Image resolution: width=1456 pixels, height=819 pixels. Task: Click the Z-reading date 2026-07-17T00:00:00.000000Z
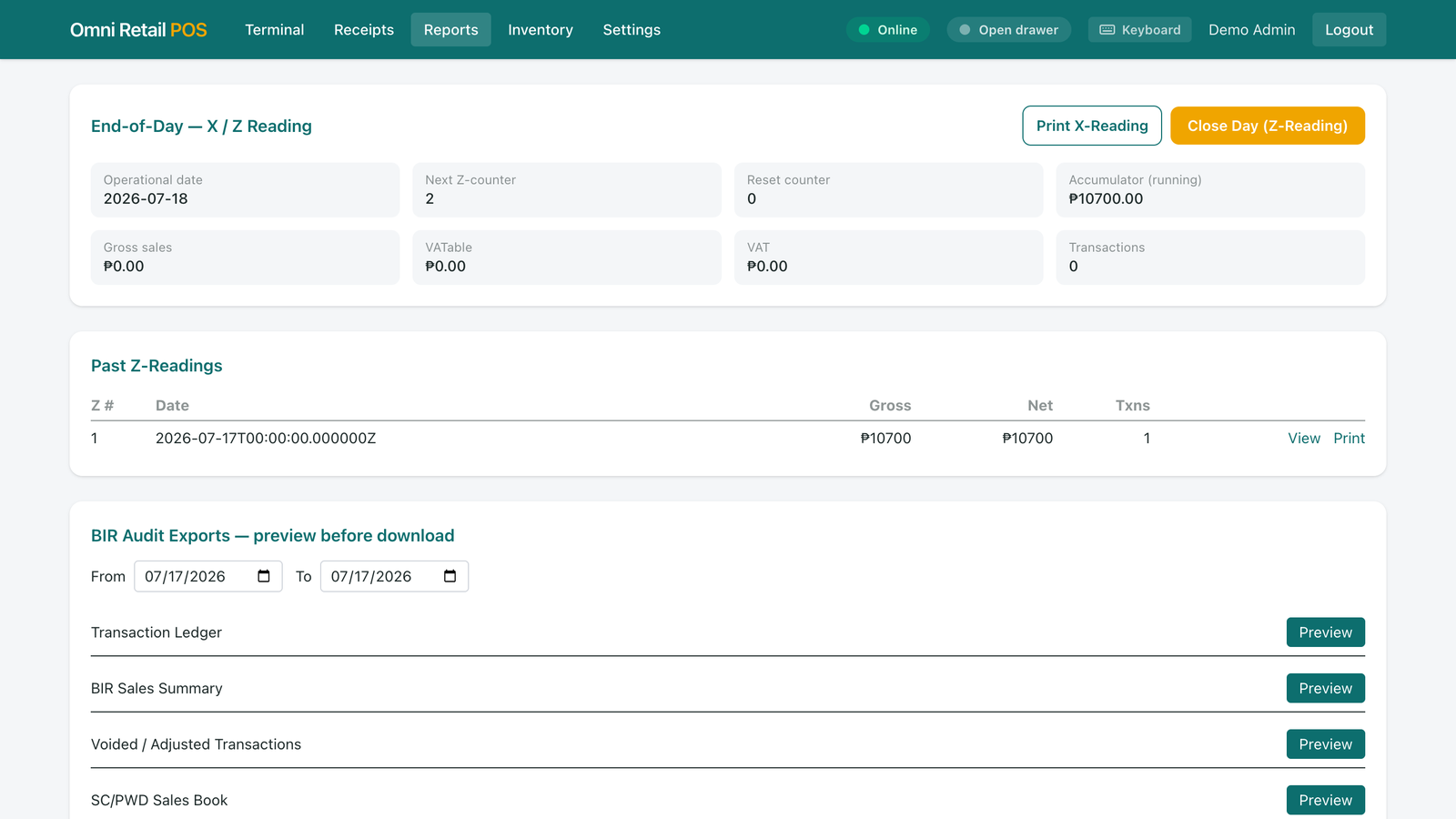pos(266,439)
